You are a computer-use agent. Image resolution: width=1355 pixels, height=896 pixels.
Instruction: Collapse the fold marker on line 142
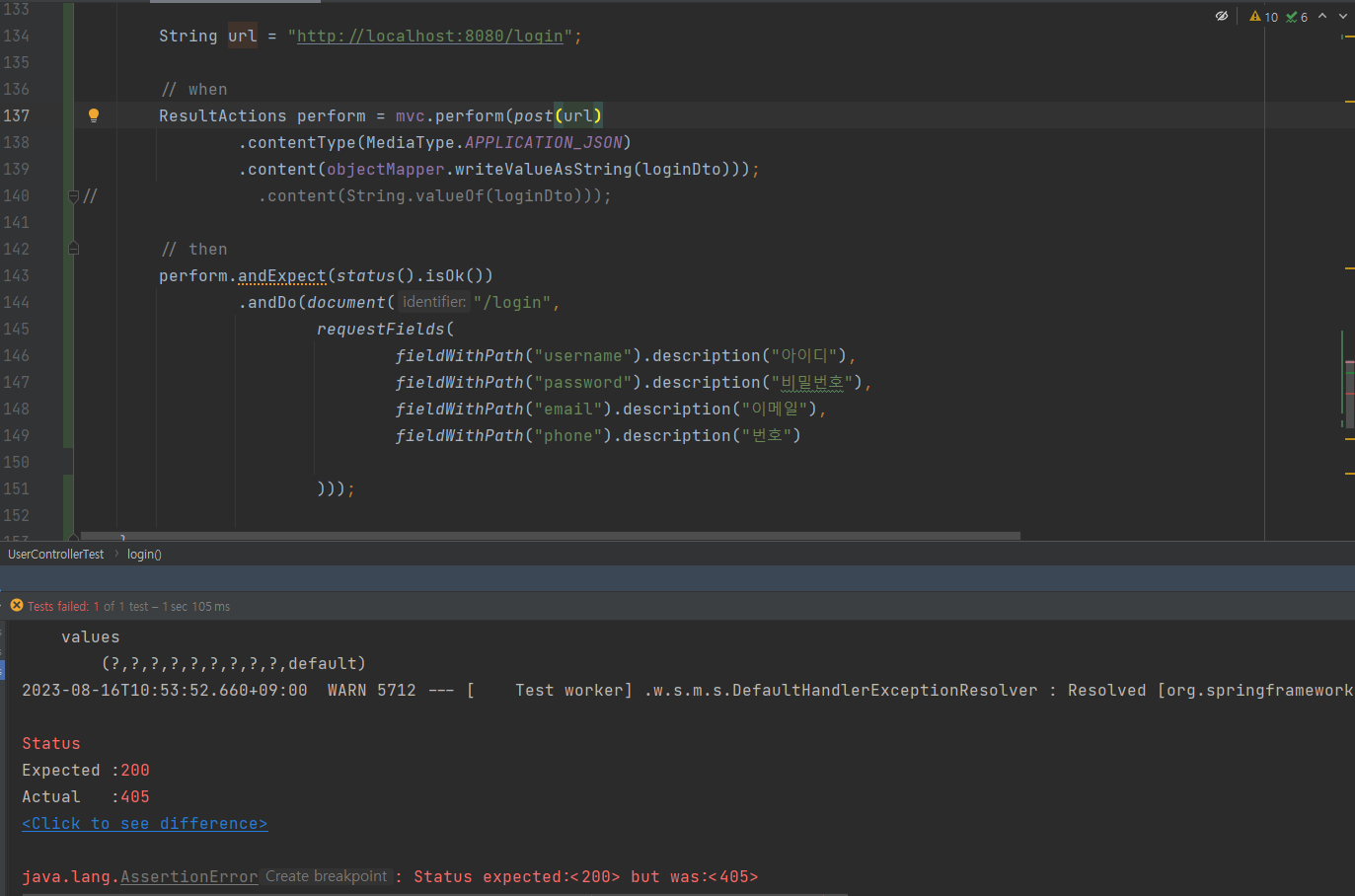pyautogui.click(x=73, y=250)
